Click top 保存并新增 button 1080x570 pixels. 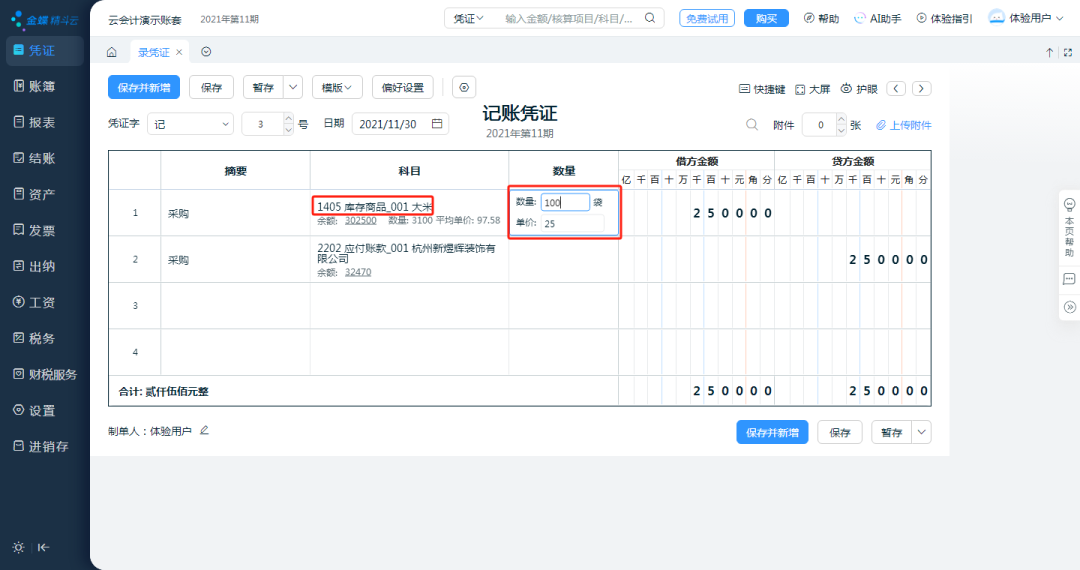click(144, 87)
